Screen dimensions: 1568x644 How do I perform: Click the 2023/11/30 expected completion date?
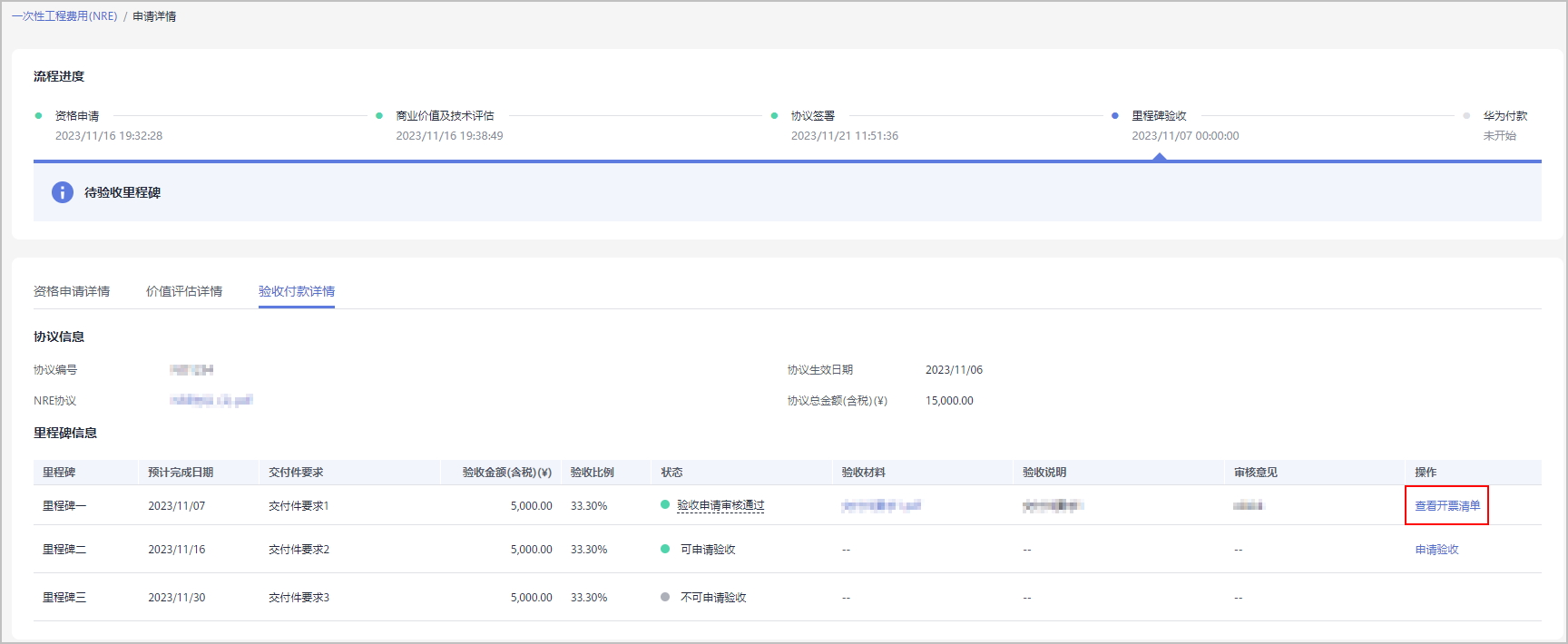tap(177, 598)
